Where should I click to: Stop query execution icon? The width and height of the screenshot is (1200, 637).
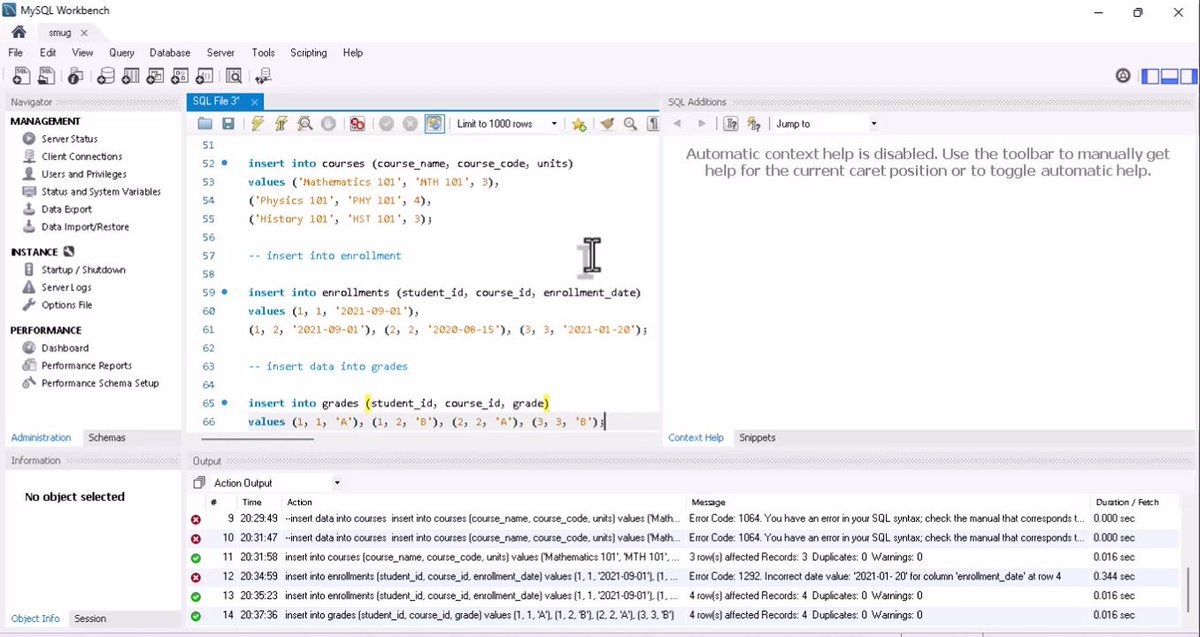pos(329,124)
